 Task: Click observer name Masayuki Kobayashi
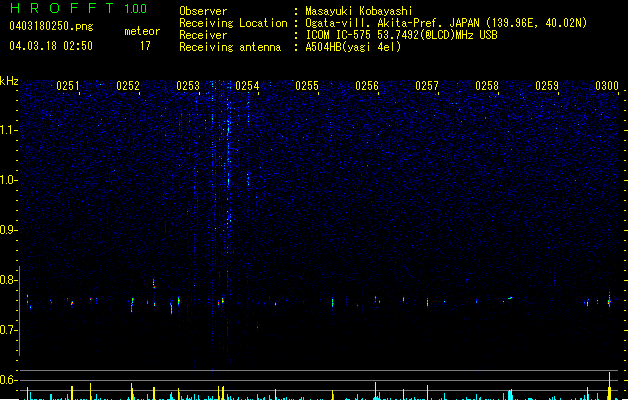[x=359, y=11]
